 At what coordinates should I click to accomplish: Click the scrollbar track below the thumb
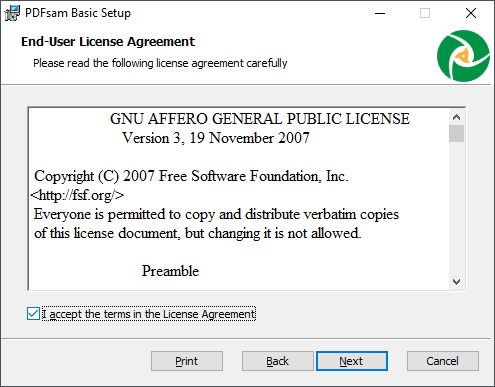click(456, 208)
